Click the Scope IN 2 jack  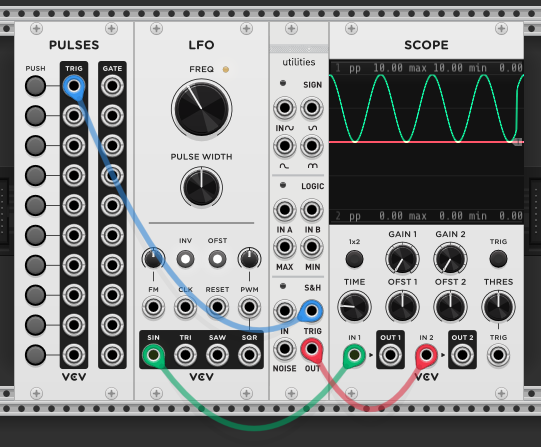pyautogui.click(x=426, y=355)
